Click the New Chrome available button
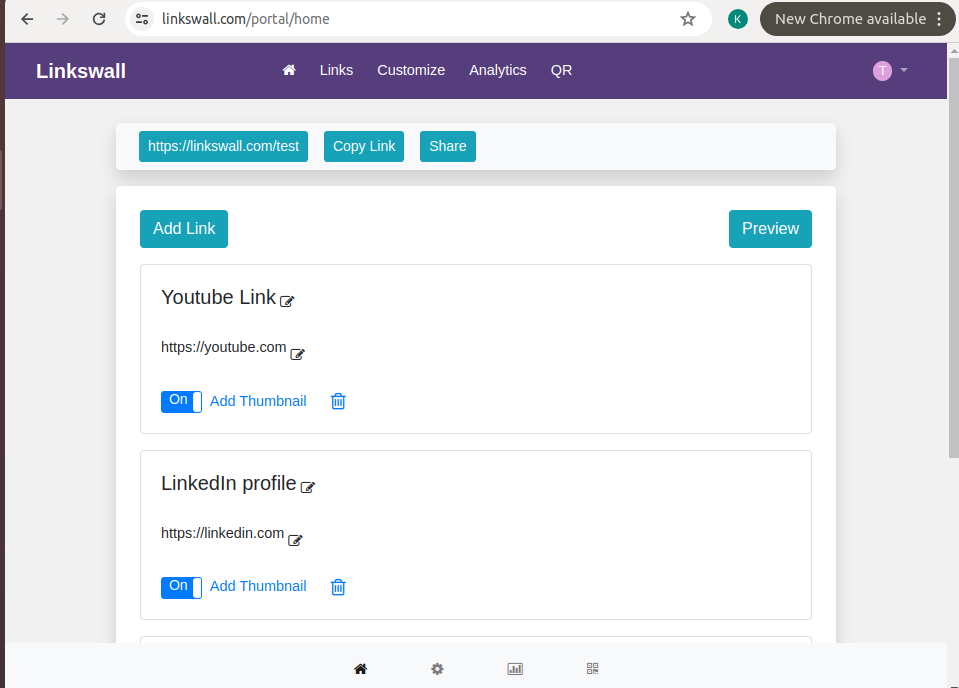Viewport: 959px width, 688px height. point(850,19)
